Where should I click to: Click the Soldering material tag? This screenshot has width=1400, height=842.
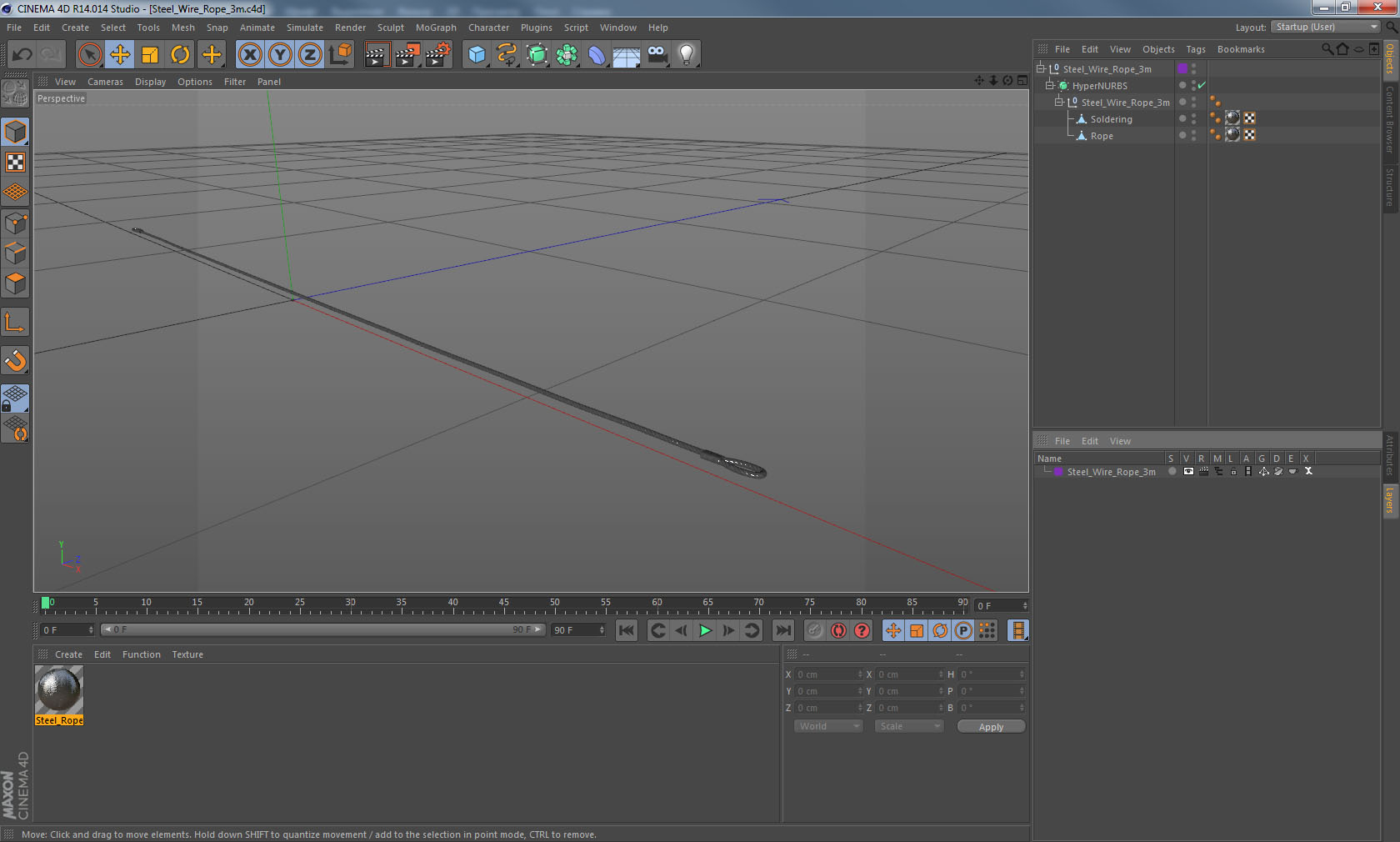tap(1232, 118)
